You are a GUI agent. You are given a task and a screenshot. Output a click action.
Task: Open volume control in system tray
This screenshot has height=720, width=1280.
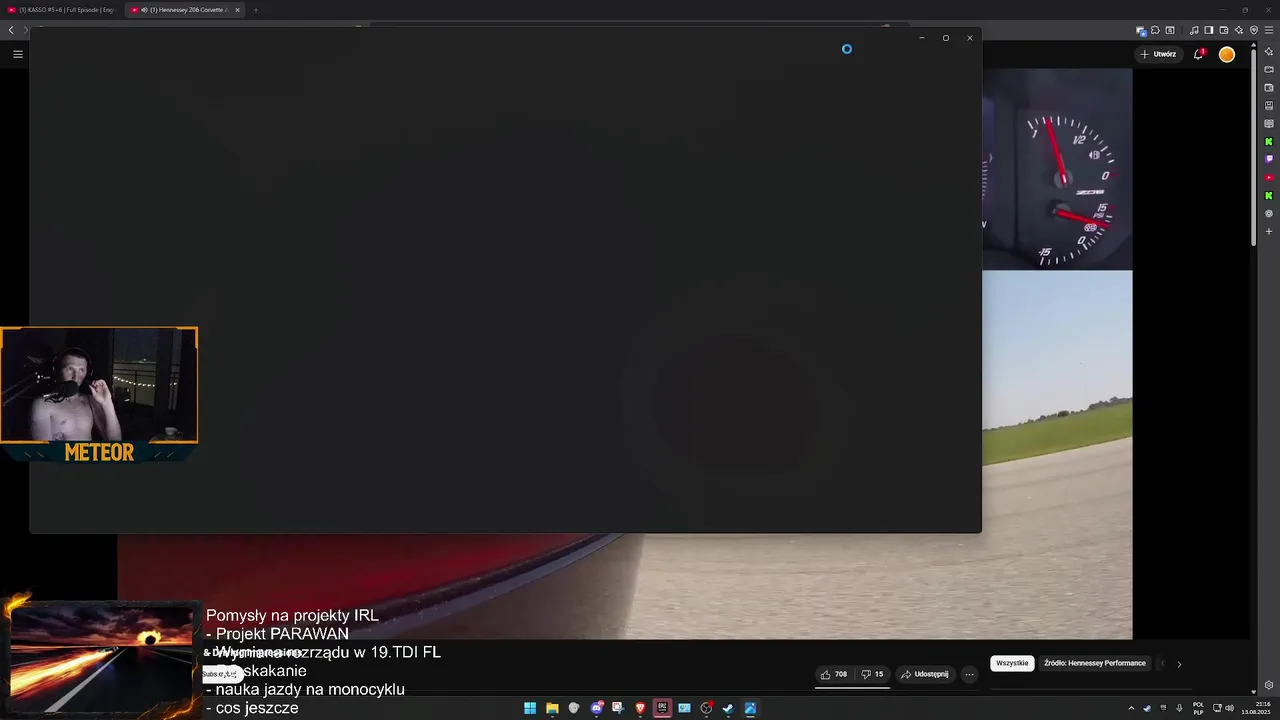[1229, 708]
